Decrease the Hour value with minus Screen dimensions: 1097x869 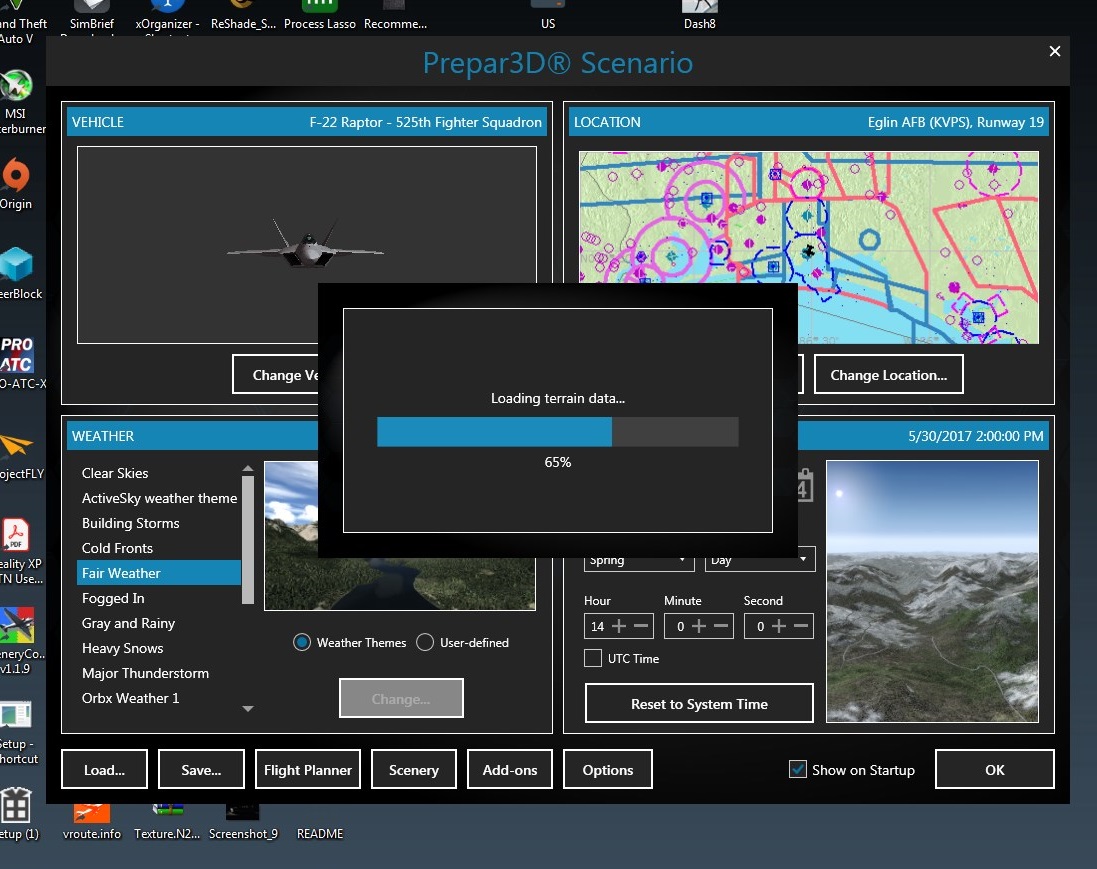coord(641,626)
